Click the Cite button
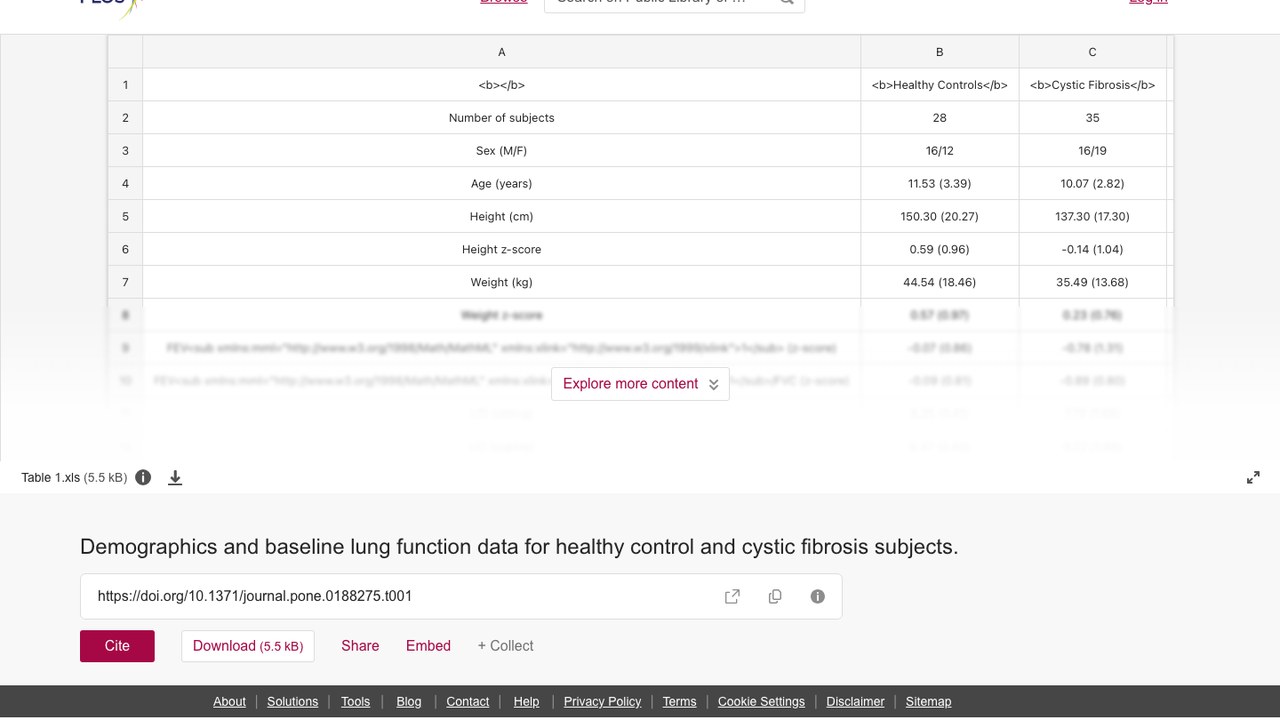The width and height of the screenshot is (1280, 720). pyautogui.click(x=117, y=646)
